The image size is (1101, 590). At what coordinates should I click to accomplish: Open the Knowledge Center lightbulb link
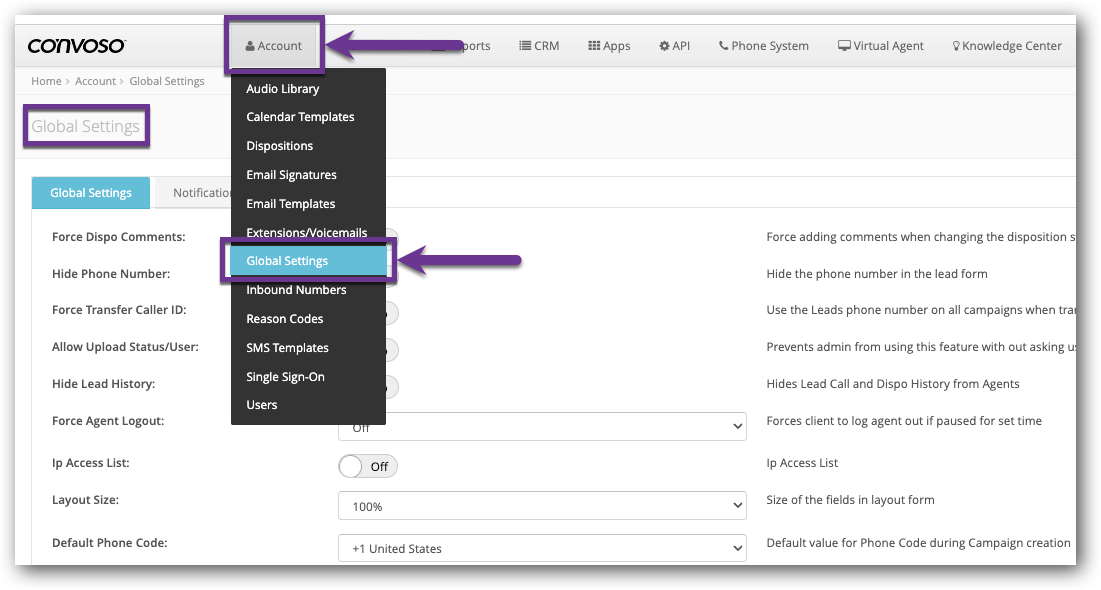coord(1006,46)
